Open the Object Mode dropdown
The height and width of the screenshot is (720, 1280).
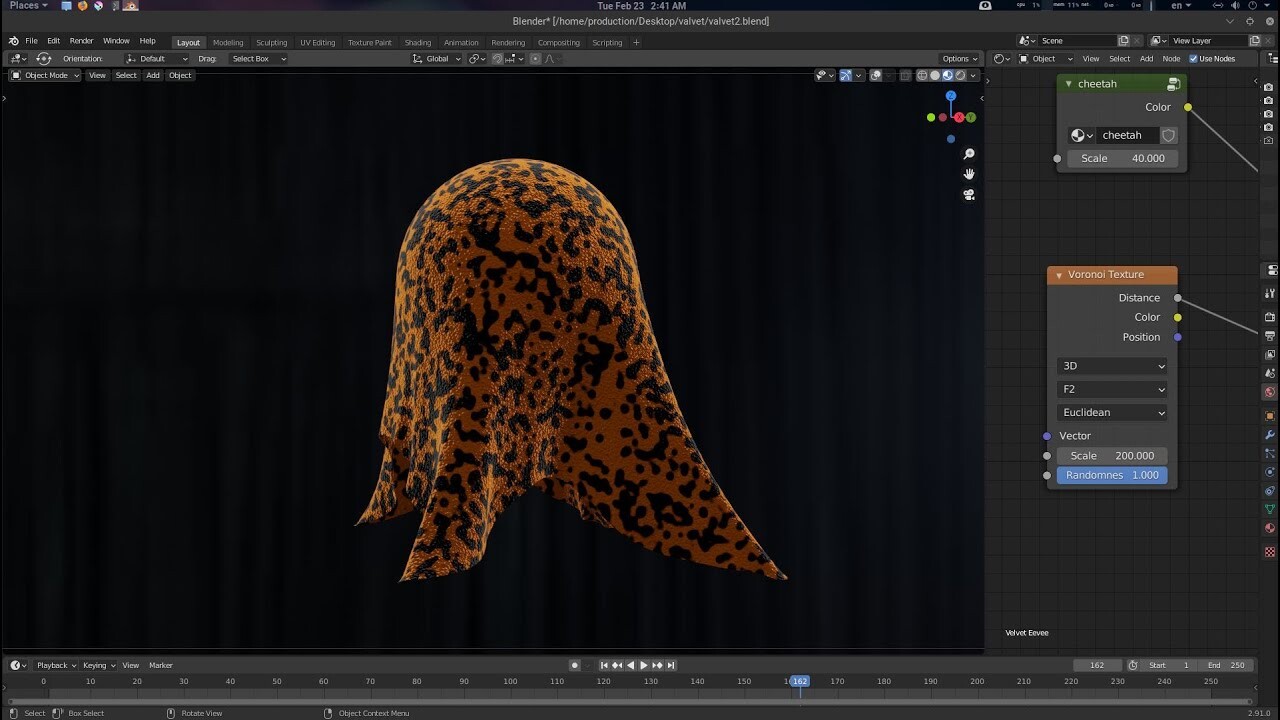coord(44,75)
